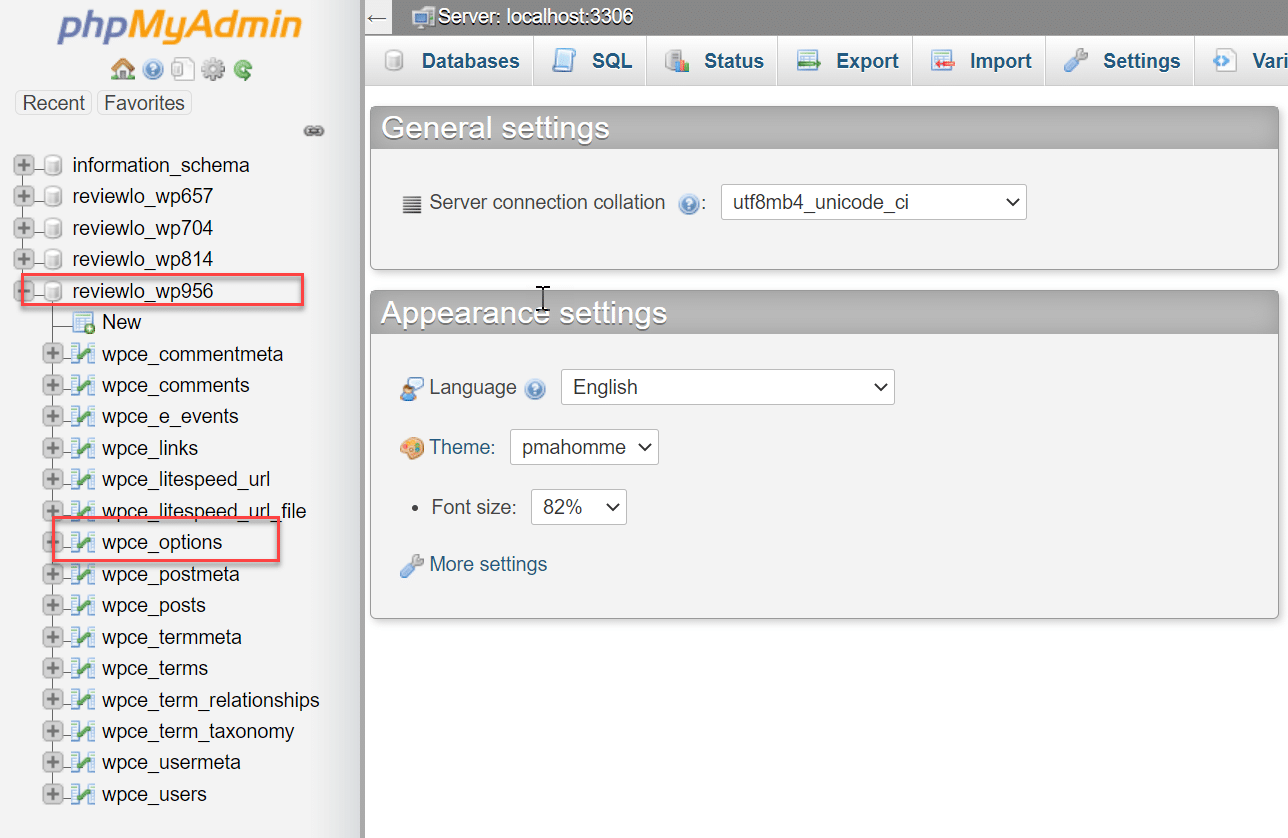Switch to the Status tab

tap(713, 61)
